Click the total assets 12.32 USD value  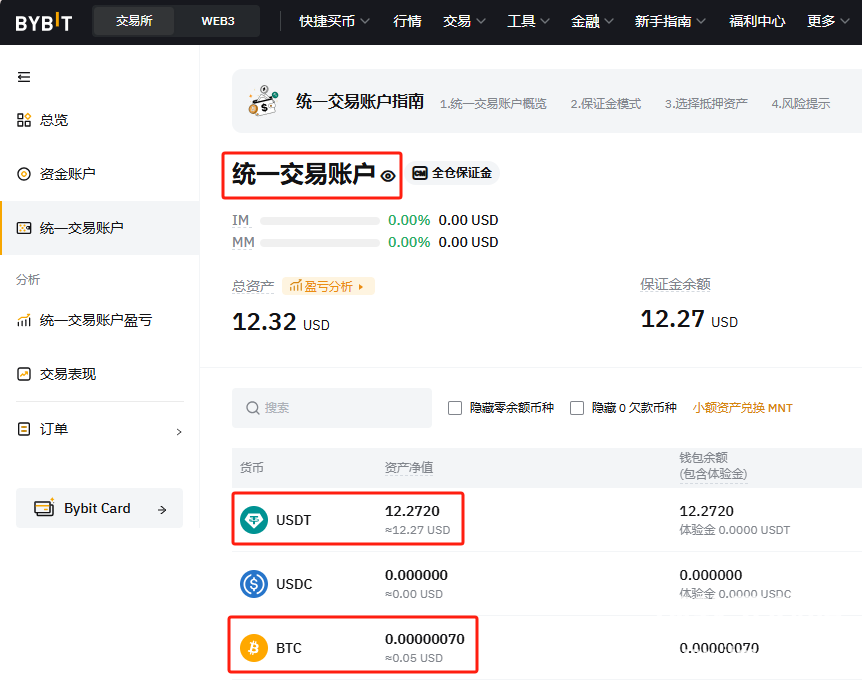[281, 322]
